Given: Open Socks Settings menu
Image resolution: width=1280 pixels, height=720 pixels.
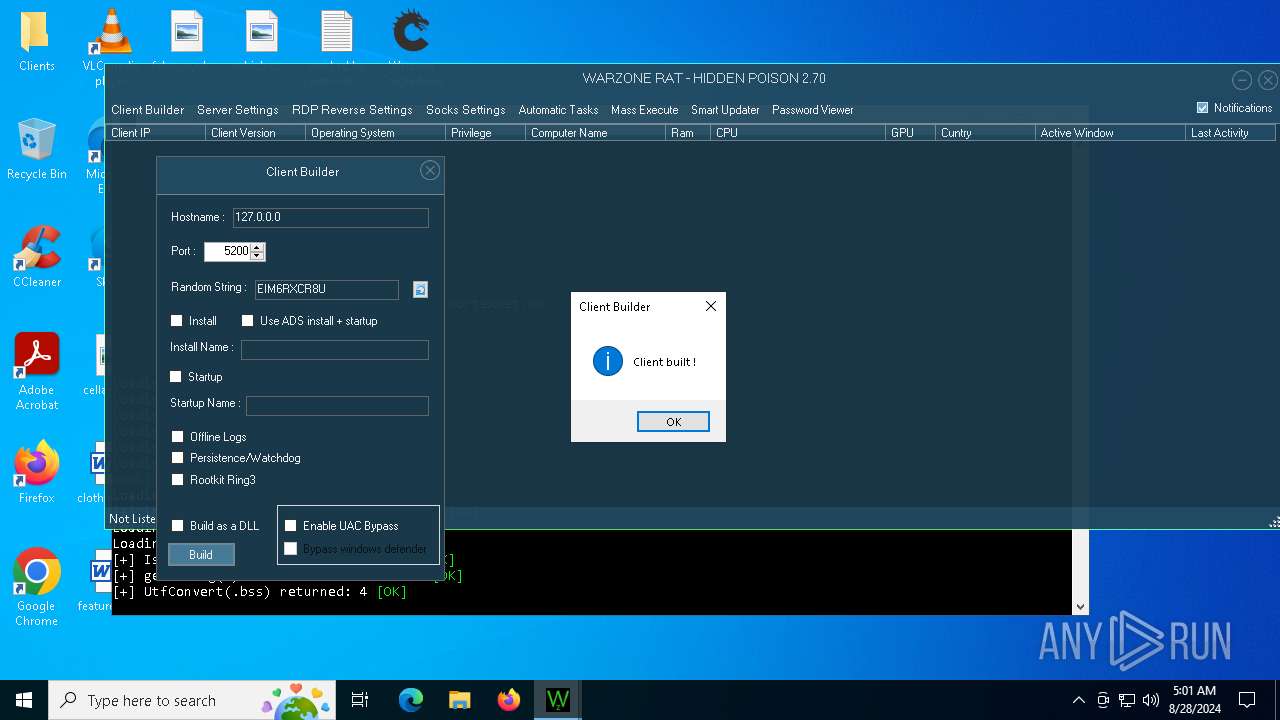Looking at the screenshot, I should point(466,110).
